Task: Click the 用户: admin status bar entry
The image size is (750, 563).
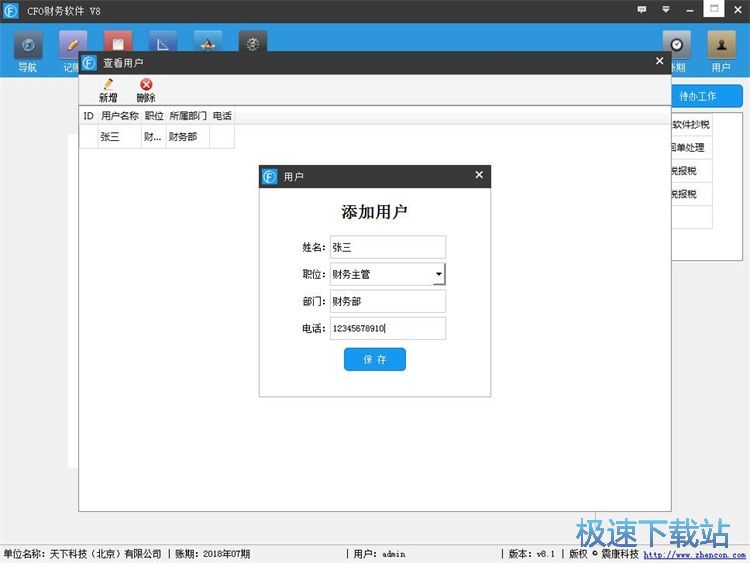Action: pyautogui.click(x=379, y=554)
